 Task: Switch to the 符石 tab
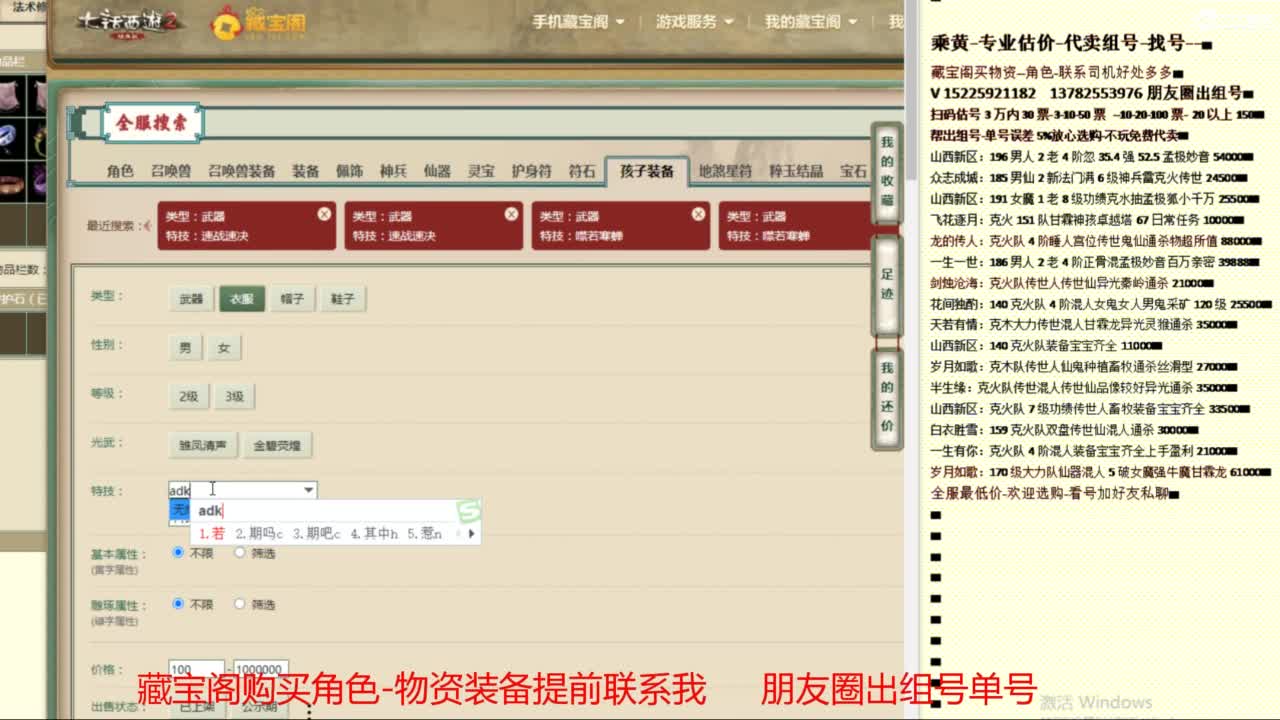[582, 171]
